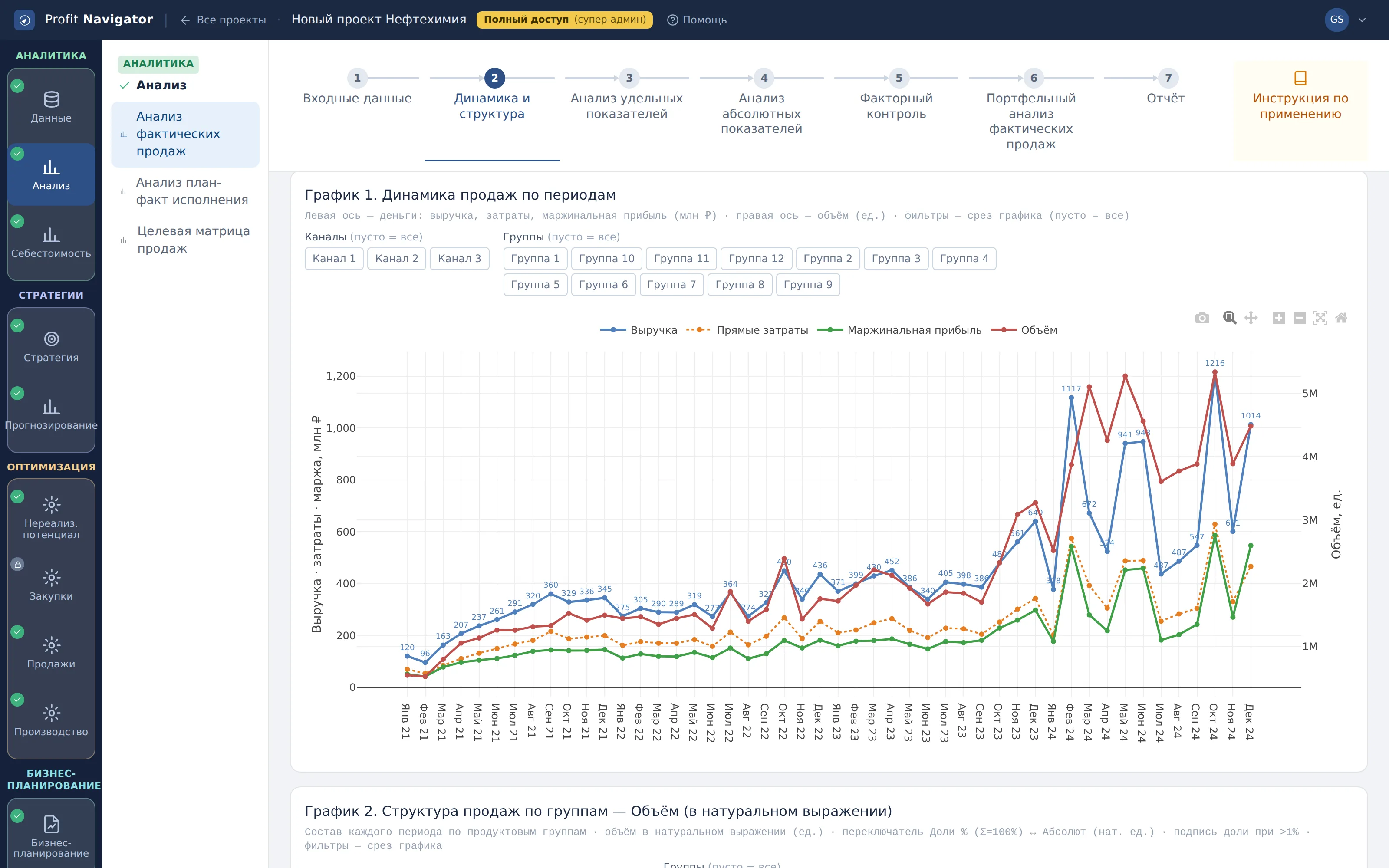Toggle the Канал 2 filter
This screenshot has width=1389, height=868.
click(x=397, y=259)
